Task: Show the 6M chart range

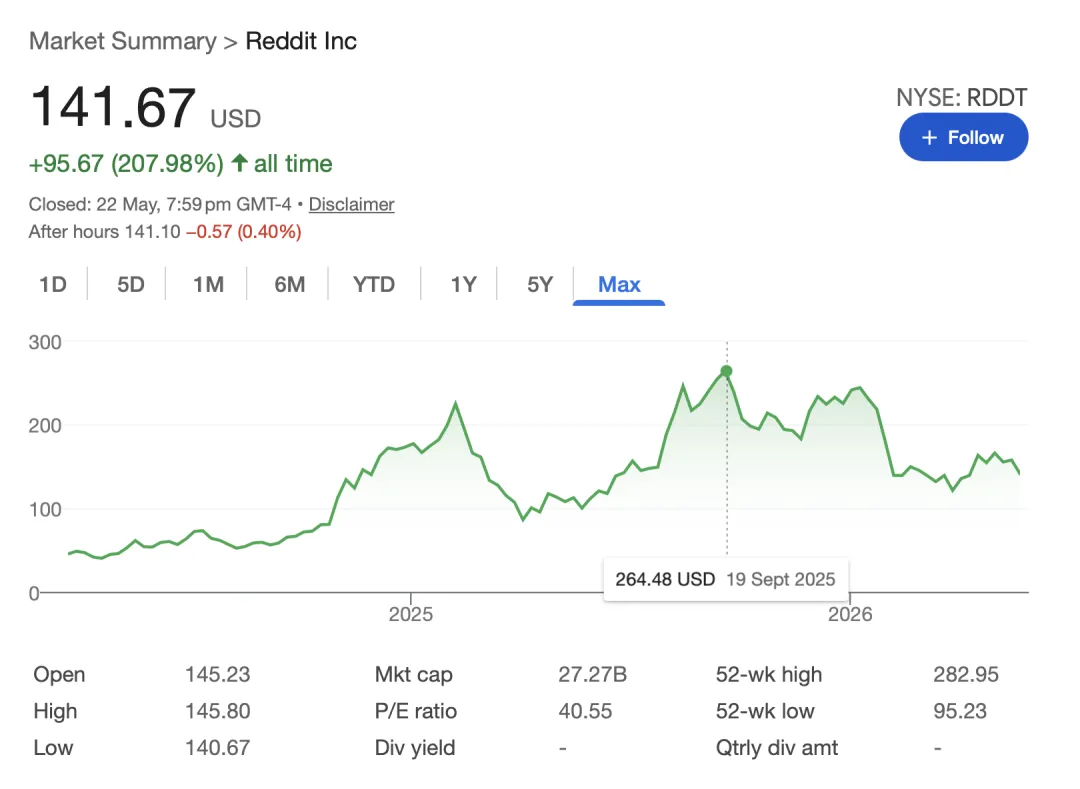Action: (289, 284)
